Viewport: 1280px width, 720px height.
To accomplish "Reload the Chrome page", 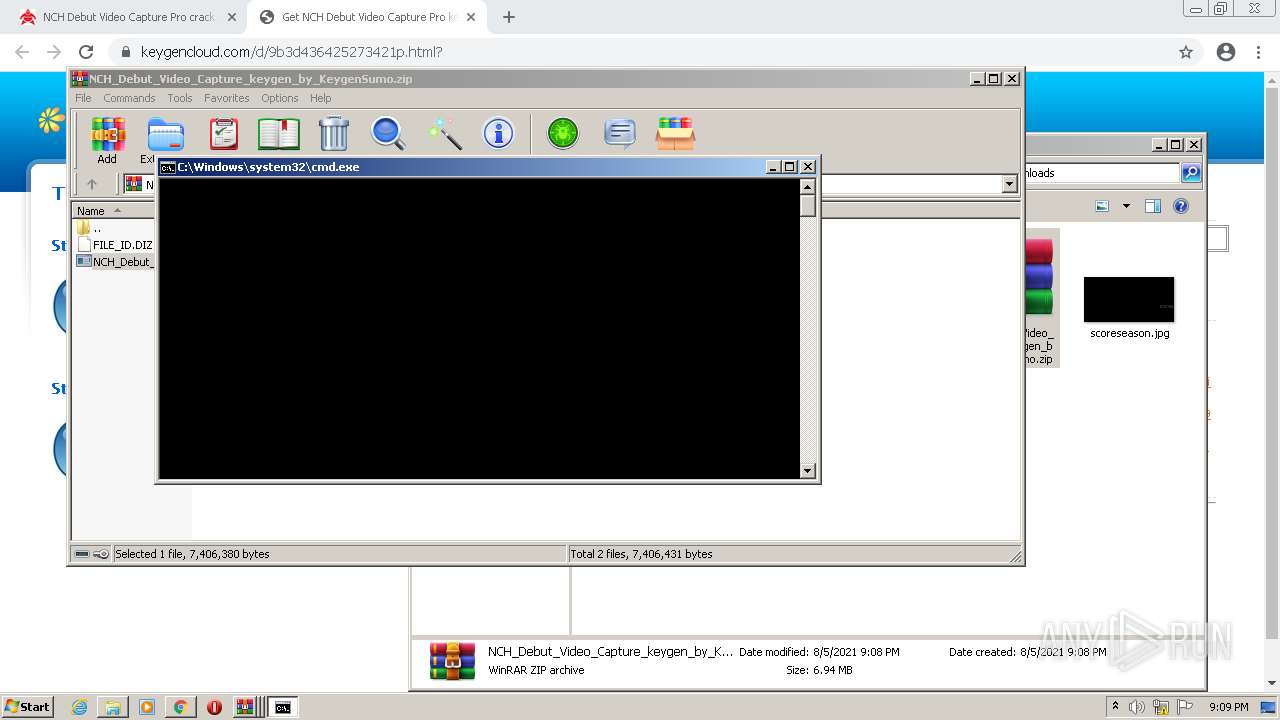I will click(x=86, y=52).
